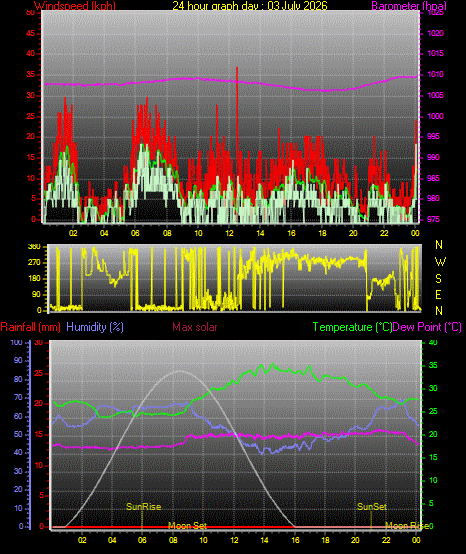Select the Humidity (%) legend label
This screenshot has width=466, height=554.
click(95, 327)
